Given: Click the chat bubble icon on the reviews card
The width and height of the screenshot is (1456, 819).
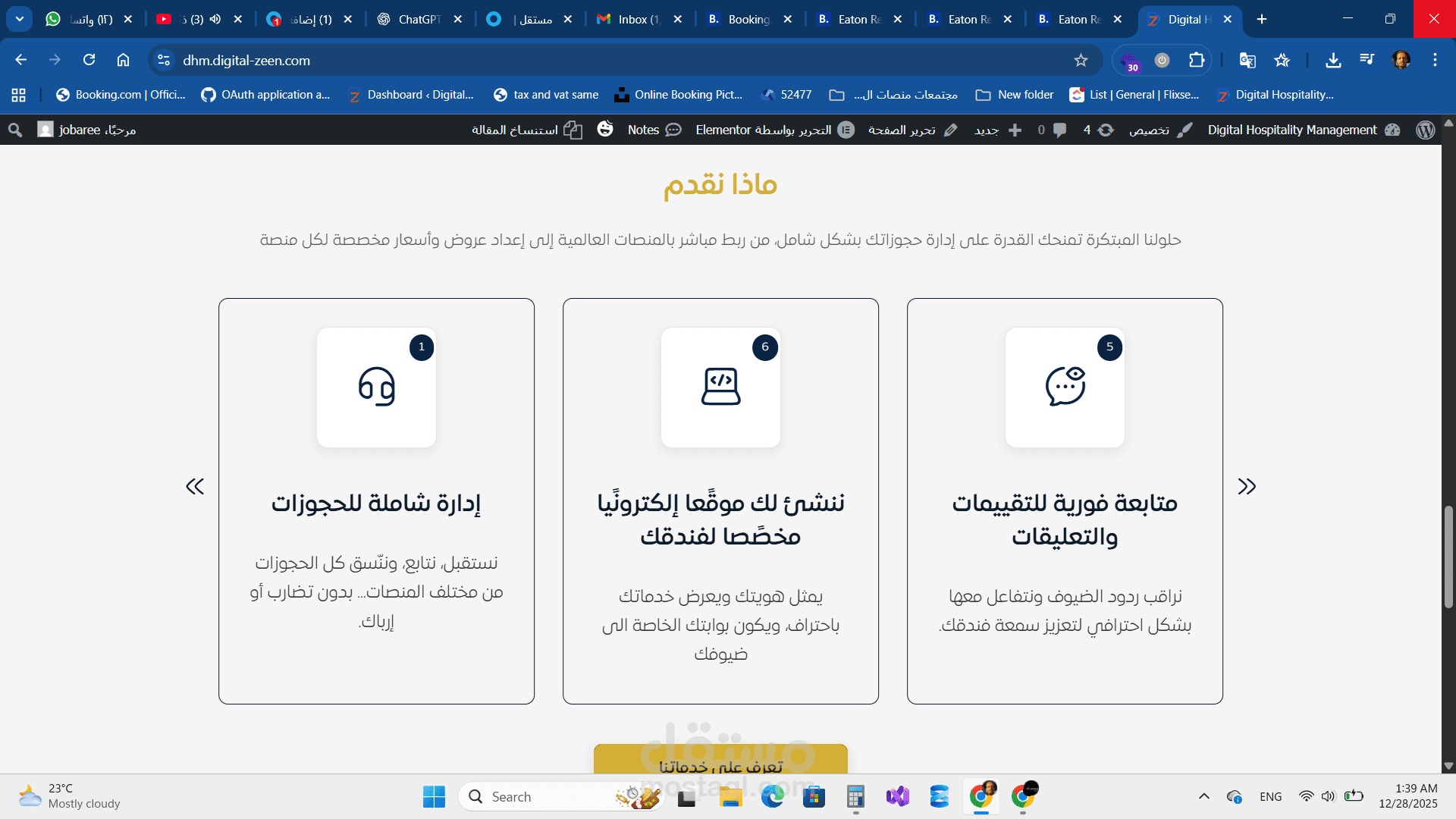Looking at the screenshot, I should point(1065,387).
